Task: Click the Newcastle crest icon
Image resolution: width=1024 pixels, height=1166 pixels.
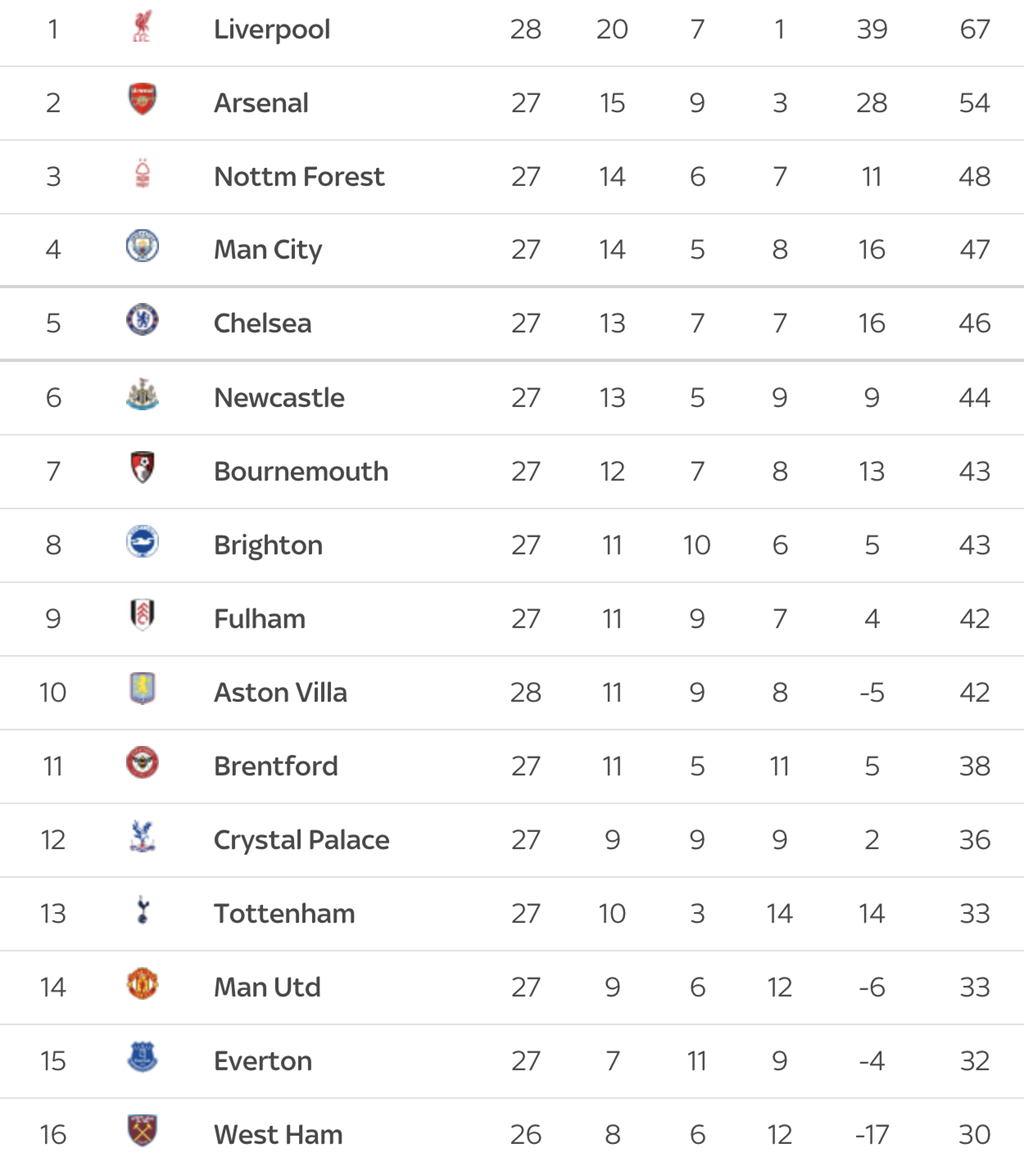Action: 142,394
